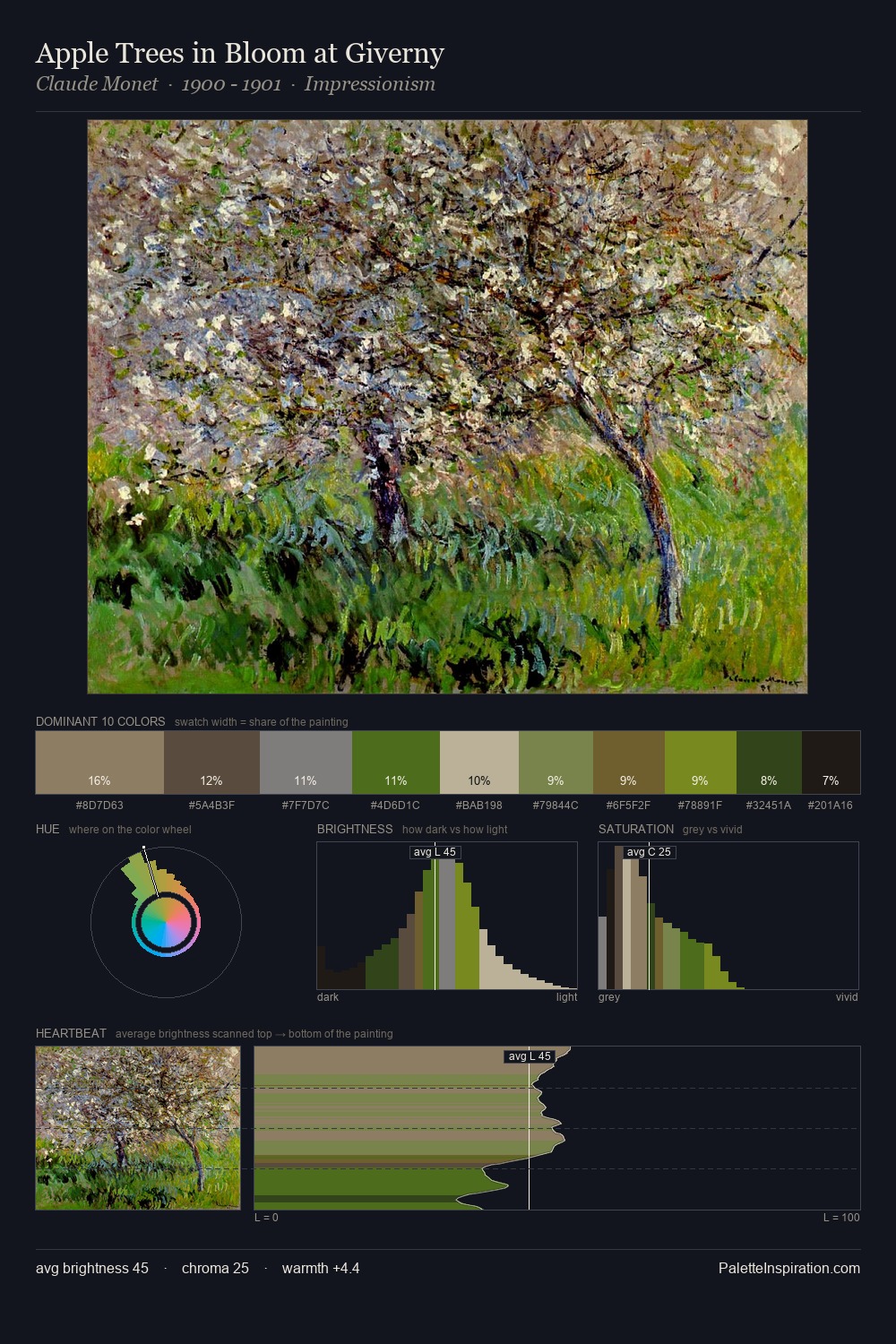
Task: Click the 'HEARTBEAT' section heading
Action: [71, 1033]
